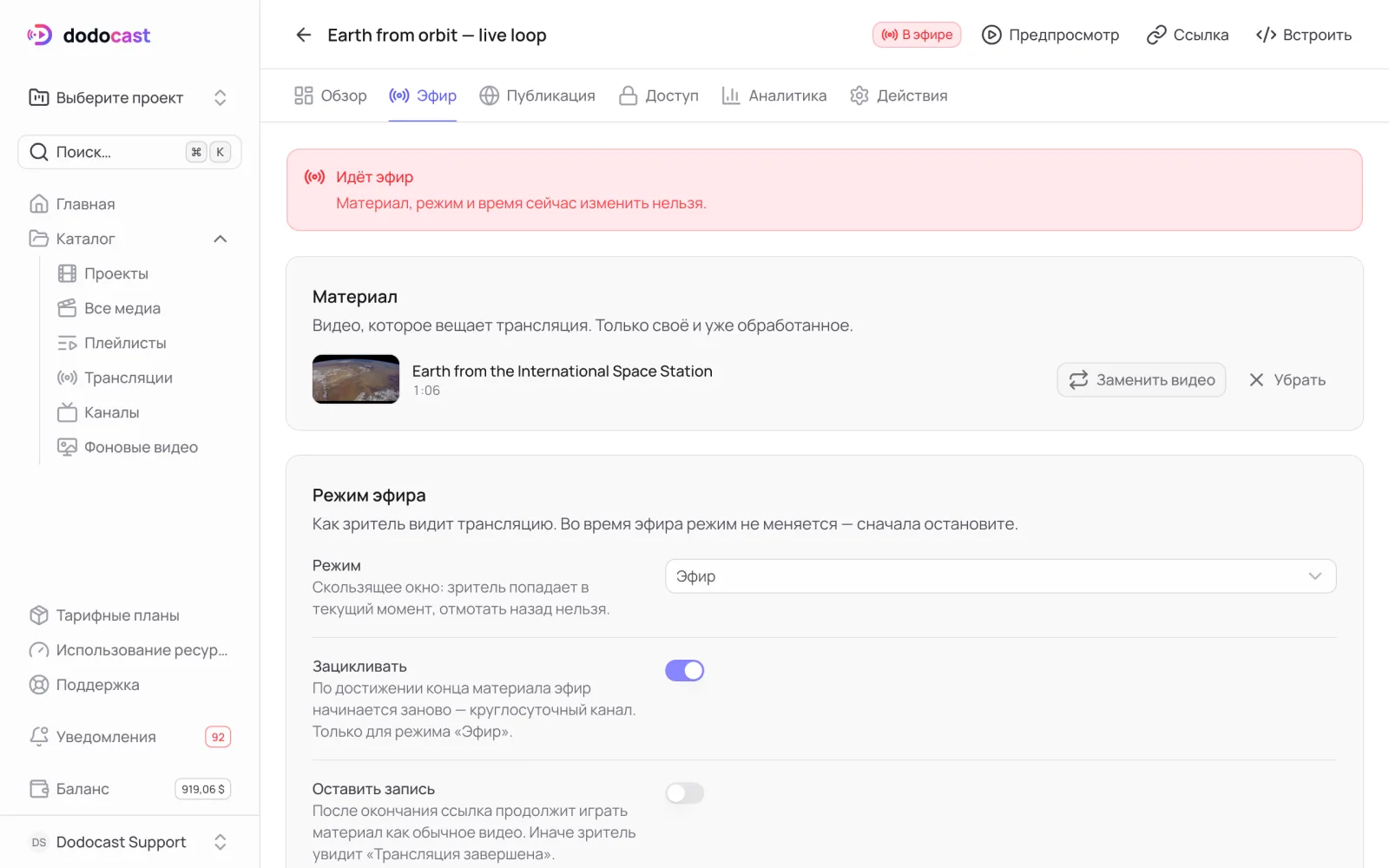Click Убрать to remove the video
1389x868 pixels.
pyautogui.click(x=1287, y=379)
